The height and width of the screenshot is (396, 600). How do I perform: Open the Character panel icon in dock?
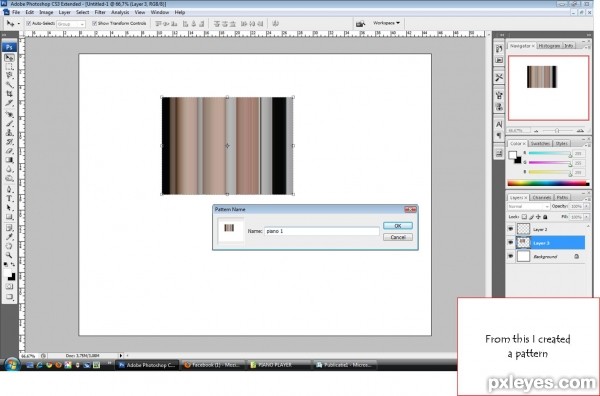click(x=499, y=124)
